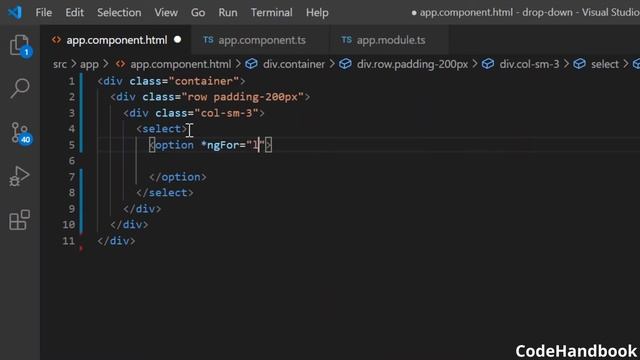This screenshot has width=640, height=360.
Task: Click the div.col-sm-3 breadcrumb segment
Action: tap(529, 64)
